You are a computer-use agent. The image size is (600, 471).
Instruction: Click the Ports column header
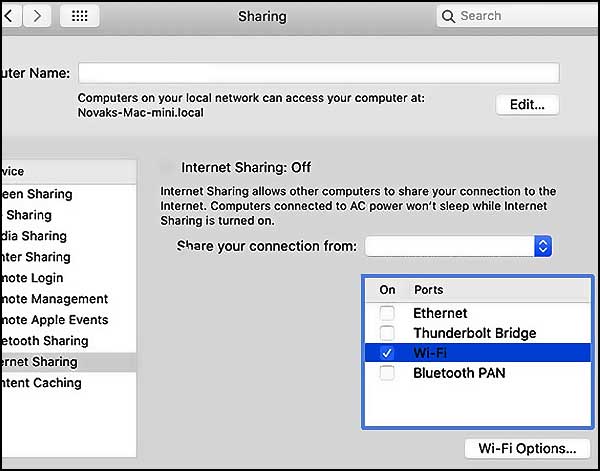[428, 290]
